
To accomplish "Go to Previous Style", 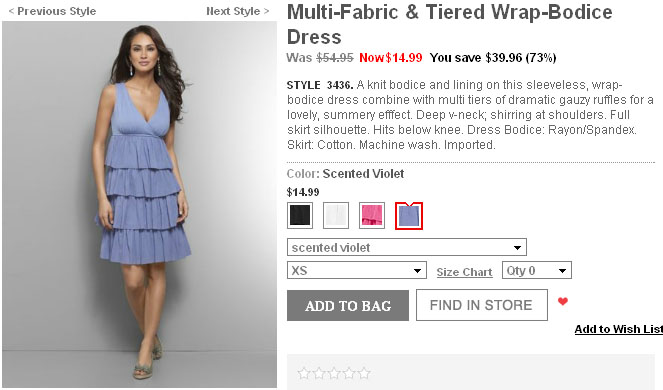I will click(x=52, y=11).
